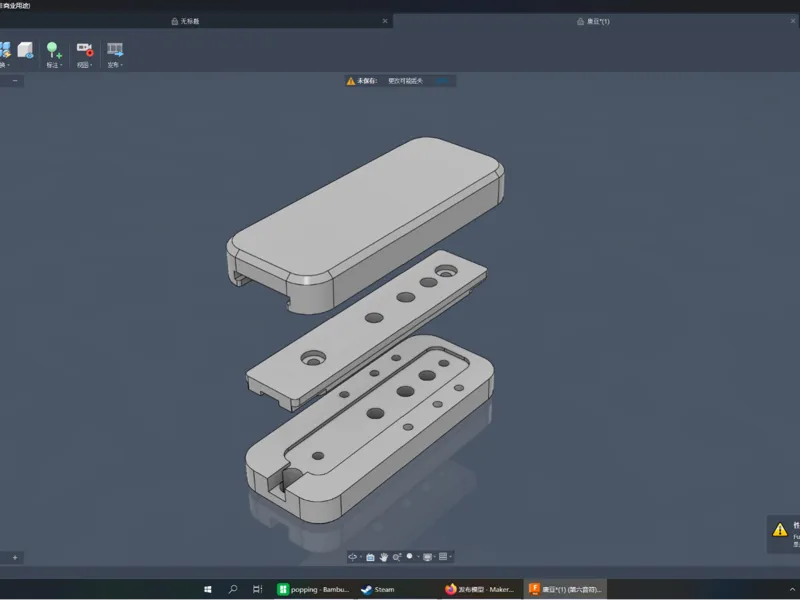Screen dimensions: 800x600
Task: Click the 视图 camera record icon
Action: (85, 49)
